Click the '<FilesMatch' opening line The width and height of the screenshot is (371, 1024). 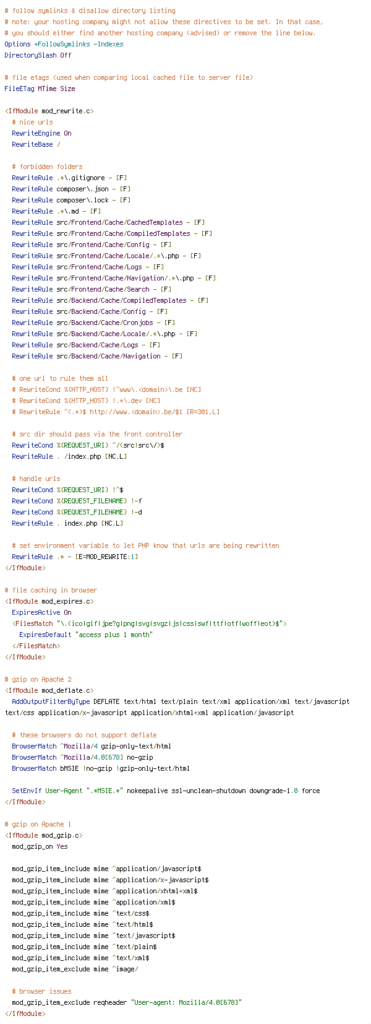point(149,623)
